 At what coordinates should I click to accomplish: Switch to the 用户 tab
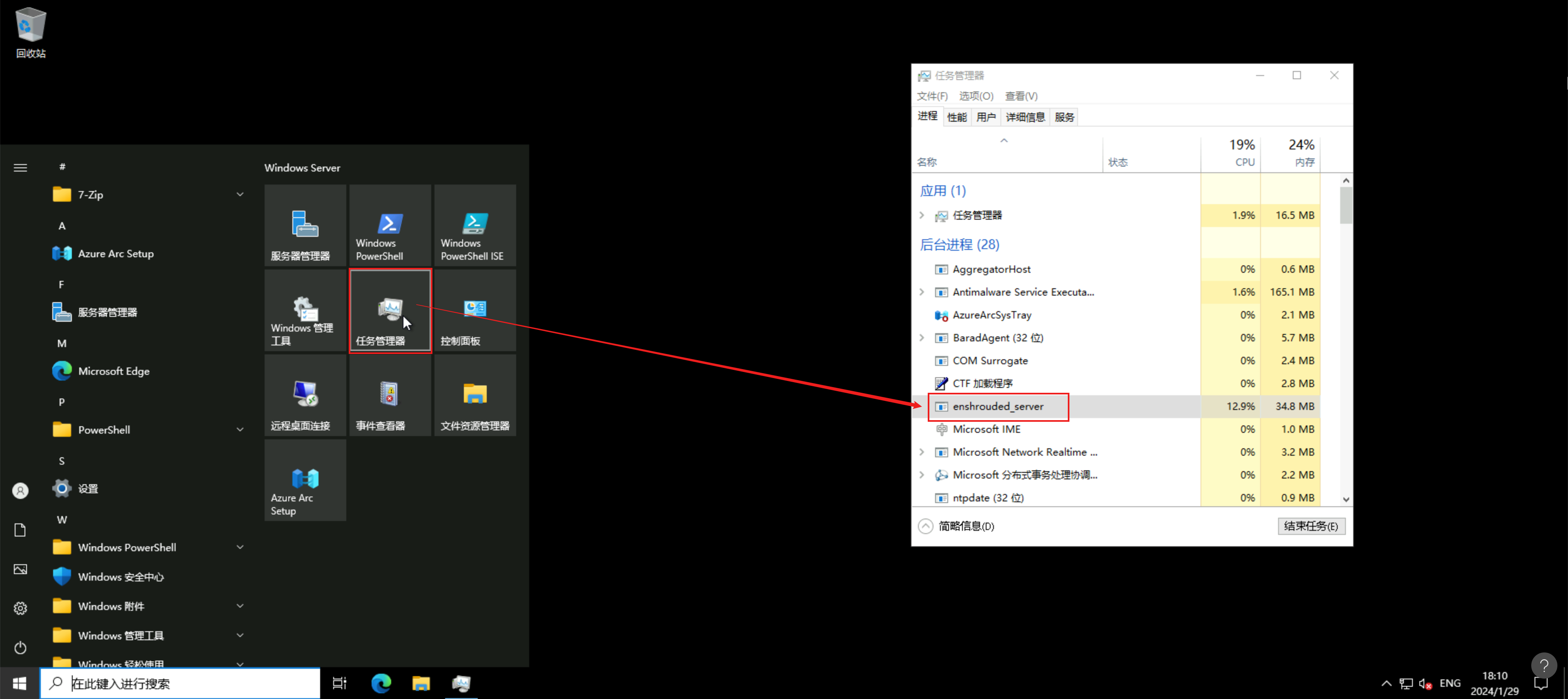985,117
